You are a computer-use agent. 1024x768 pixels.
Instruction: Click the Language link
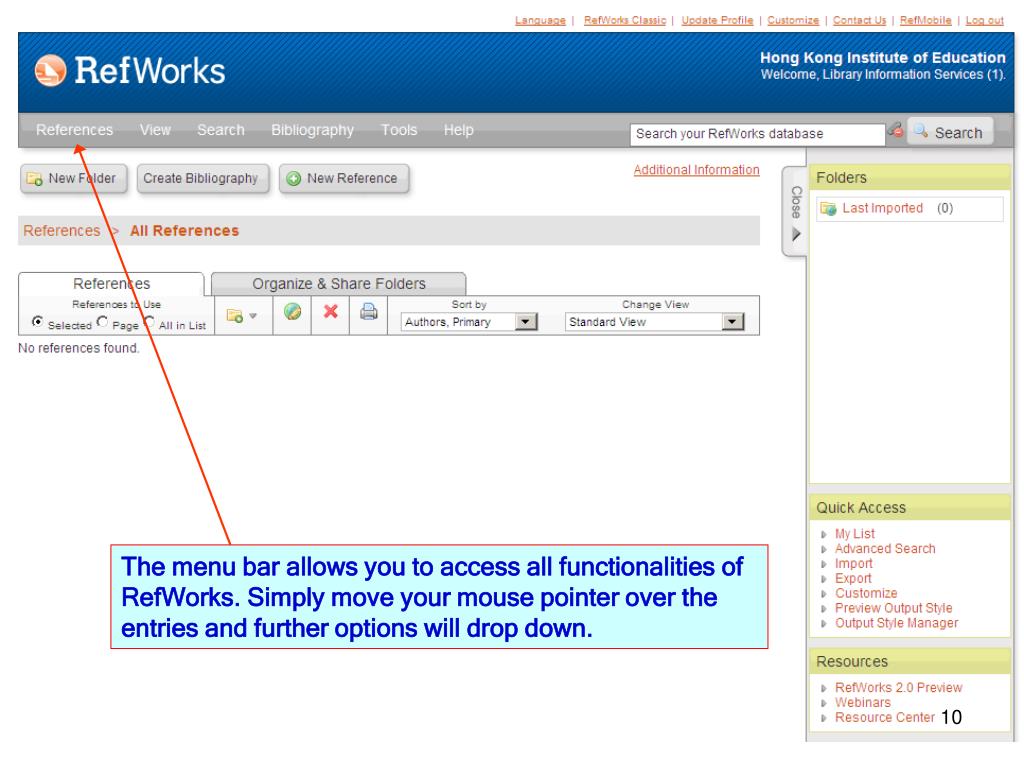(x=540, y=20)
